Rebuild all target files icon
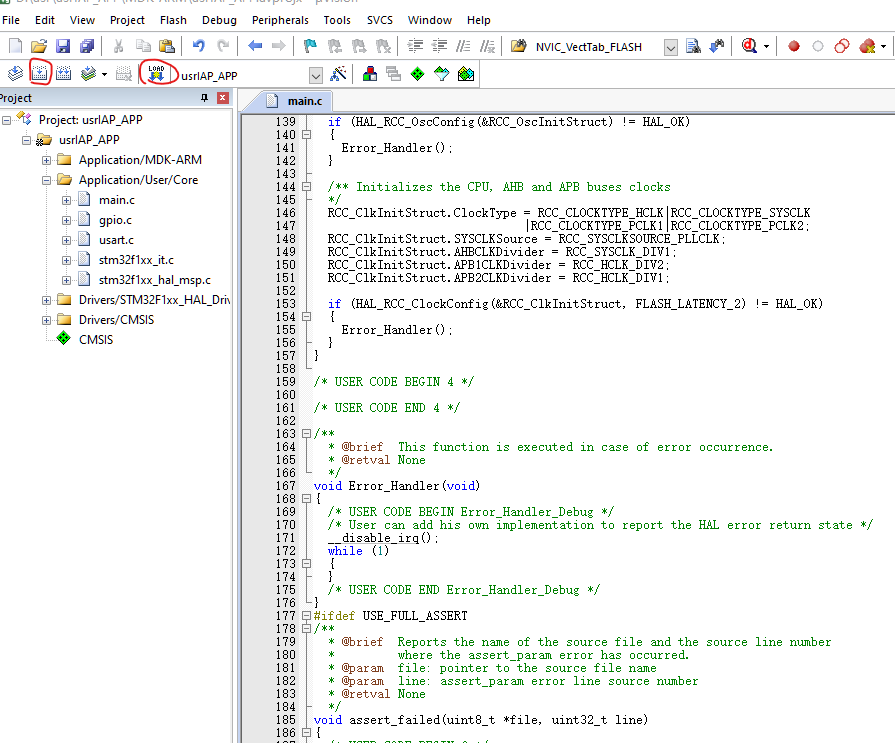The width and height of the screenshot is (895, 743). click(64, 74)
